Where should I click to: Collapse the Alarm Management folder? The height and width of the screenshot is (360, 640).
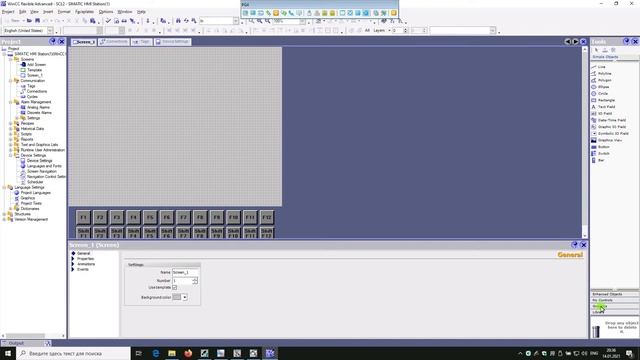pos(11,102)
